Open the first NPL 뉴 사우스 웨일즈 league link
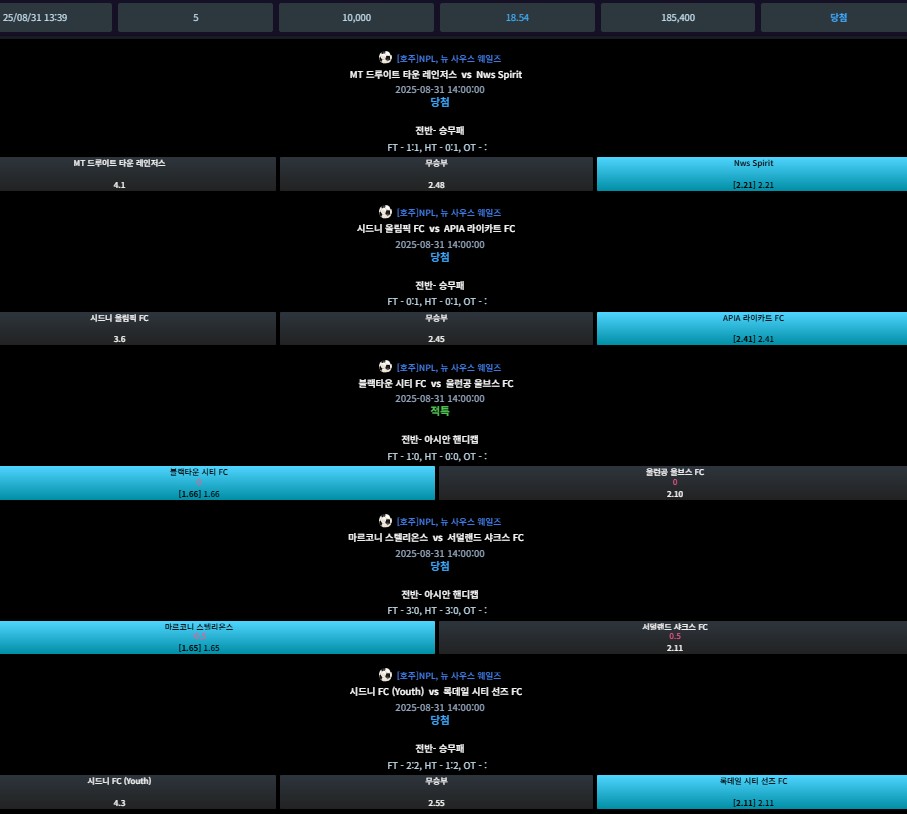This screenshot has width=907, height=814. click(449, 58)
